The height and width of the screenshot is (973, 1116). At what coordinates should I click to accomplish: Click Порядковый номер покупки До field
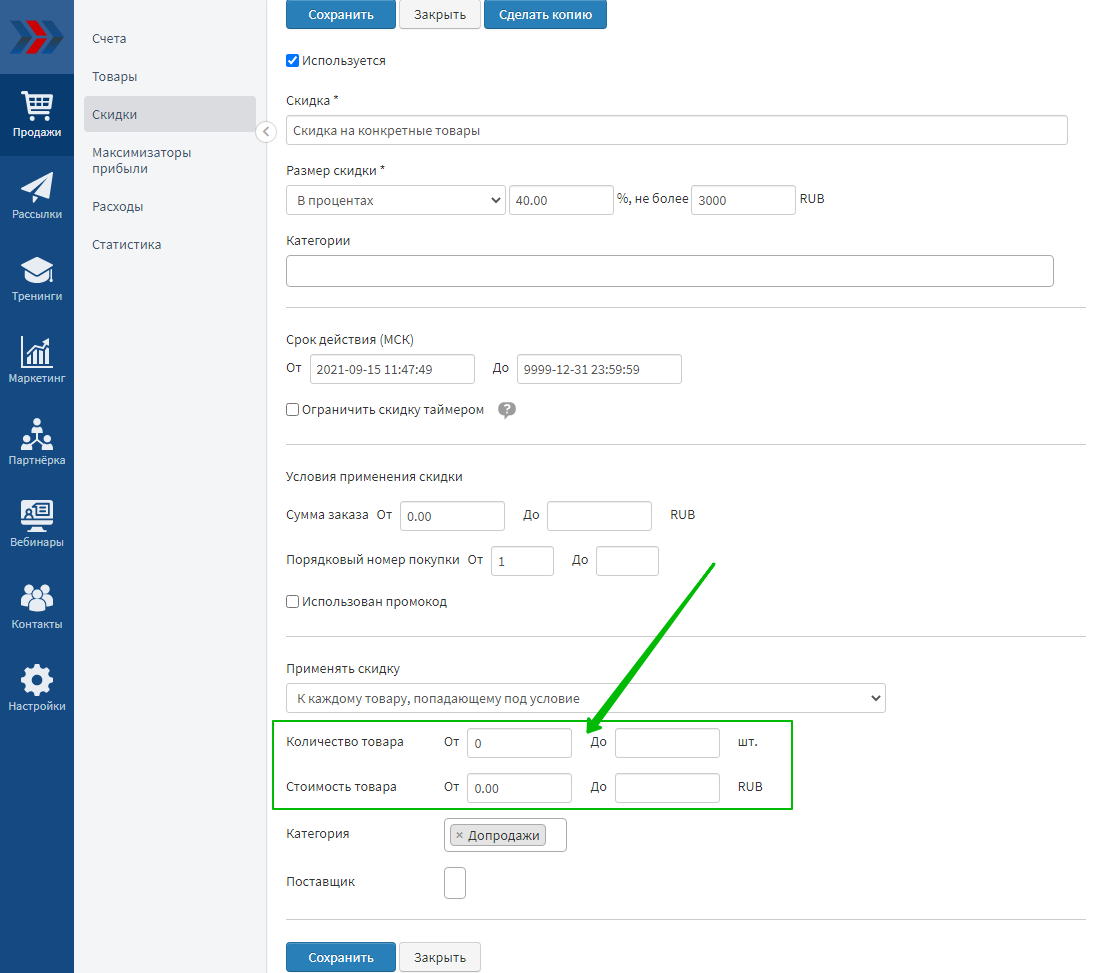627,561
